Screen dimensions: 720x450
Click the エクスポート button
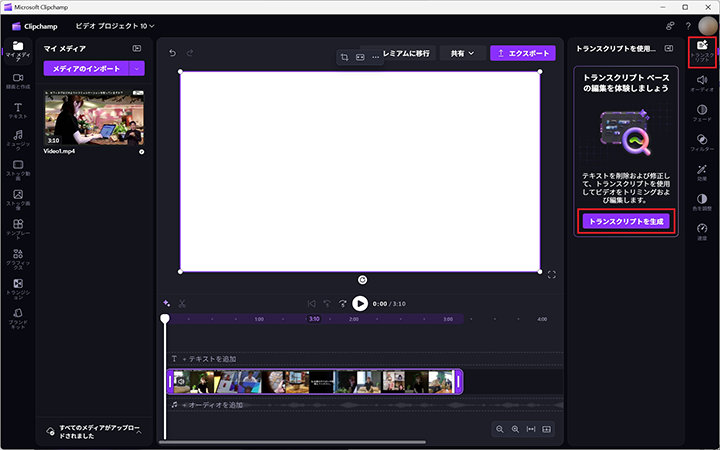523,53
